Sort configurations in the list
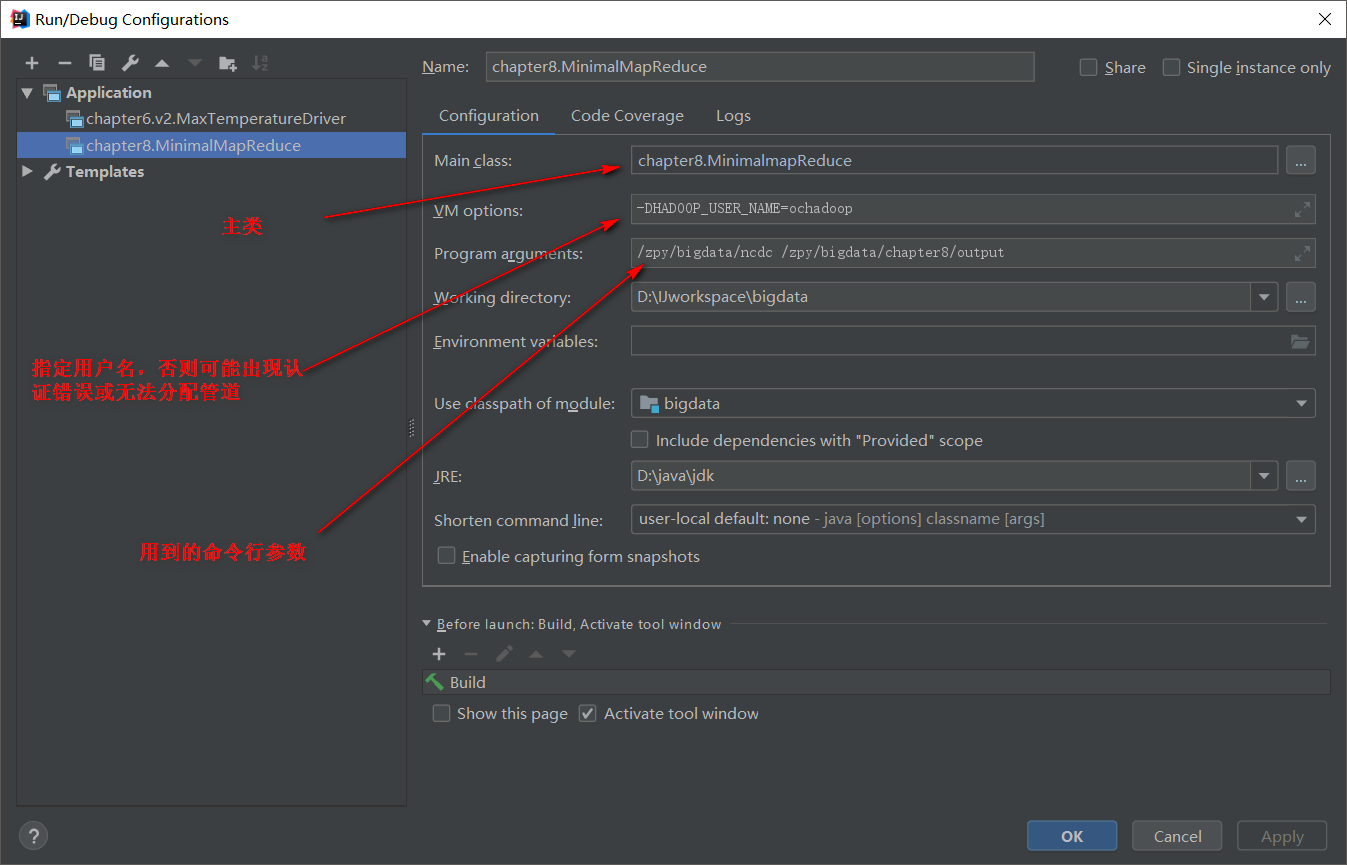 point(260,62)
